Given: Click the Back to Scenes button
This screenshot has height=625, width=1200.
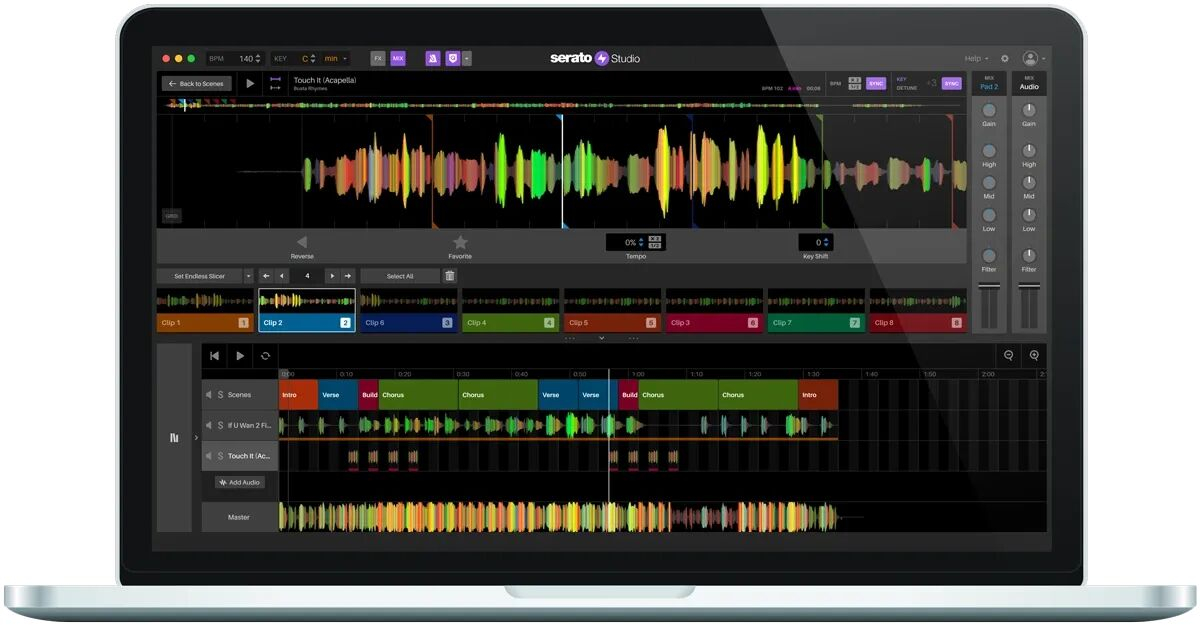Looking at the screenshot, I should point(197,84).
